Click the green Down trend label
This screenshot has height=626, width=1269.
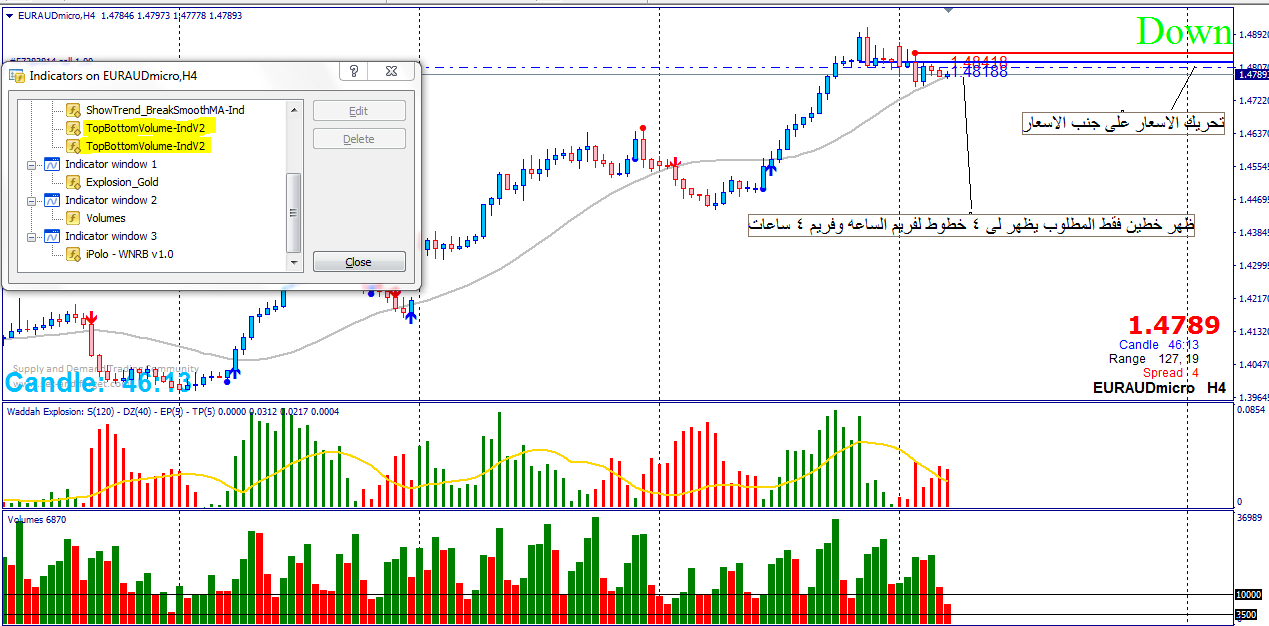click(1183, 32)
